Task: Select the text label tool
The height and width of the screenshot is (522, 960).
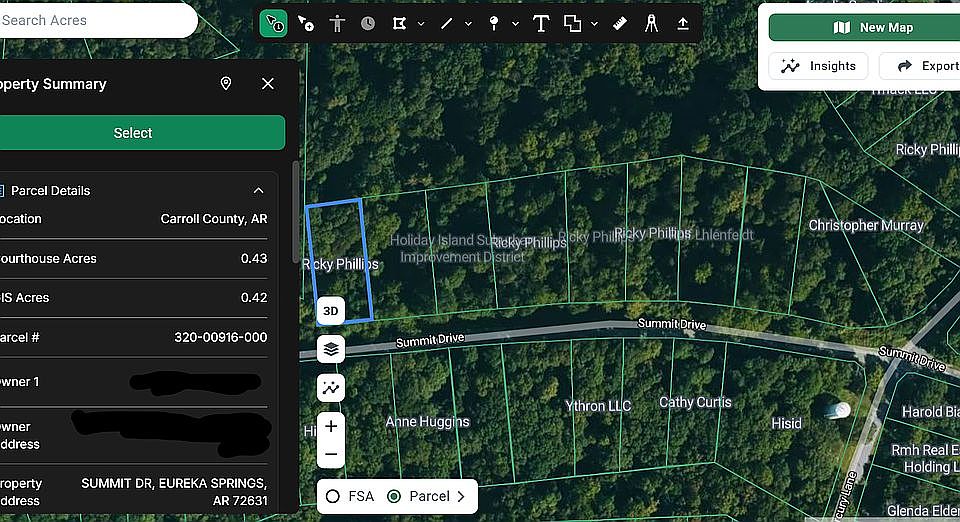Action: 541,24
